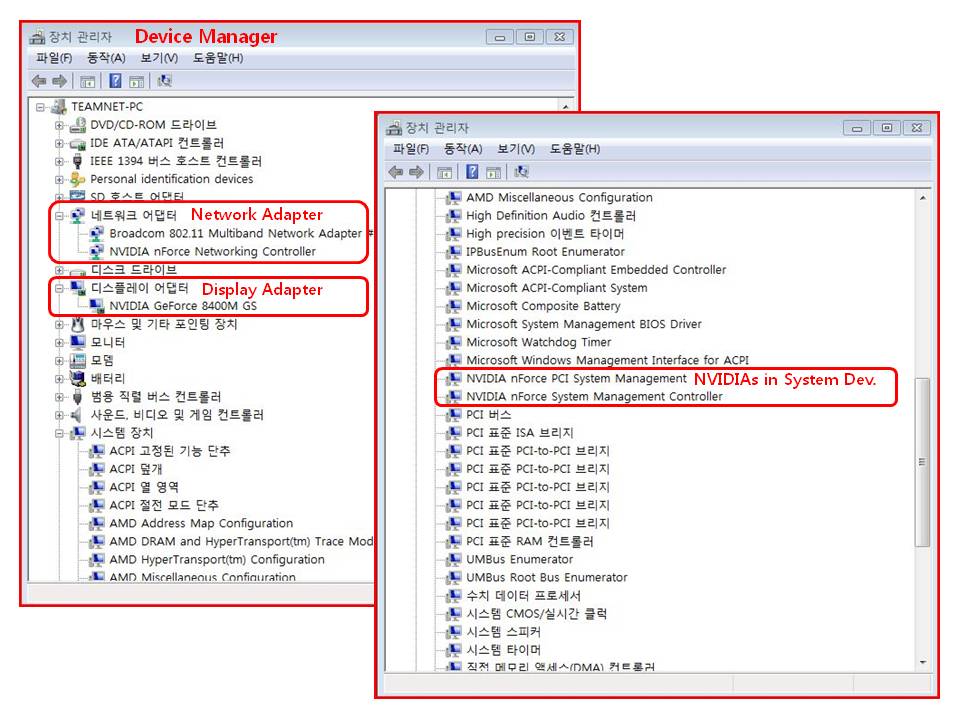Image resolution: width=960 pixels, height=720 pixels.
Task: Open 보기(V) menu in left window
Action: pyautogui.click(x=159, y=58)
